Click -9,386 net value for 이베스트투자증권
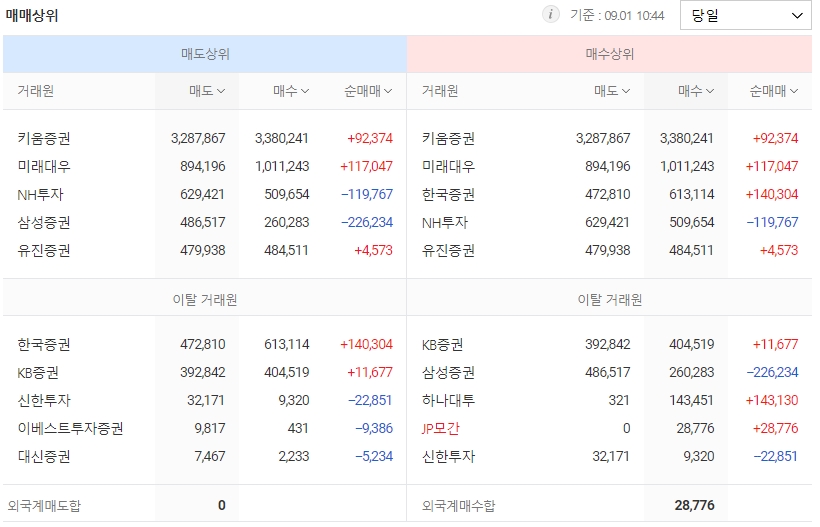Viewport: 820px width, 527px height. tap(374, 429)
